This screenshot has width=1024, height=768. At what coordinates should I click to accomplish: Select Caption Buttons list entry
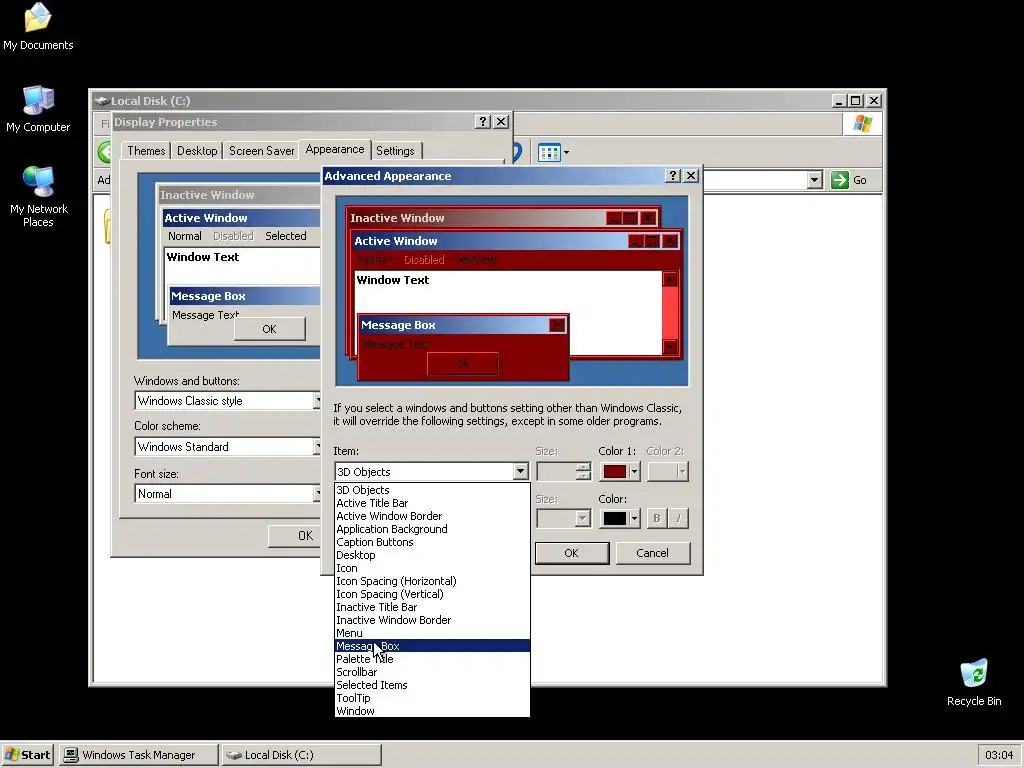pos(432,542)
